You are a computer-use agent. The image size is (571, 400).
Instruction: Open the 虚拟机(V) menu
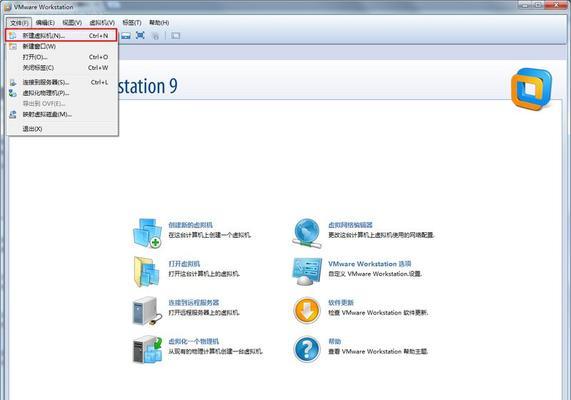tap(102, 23)
